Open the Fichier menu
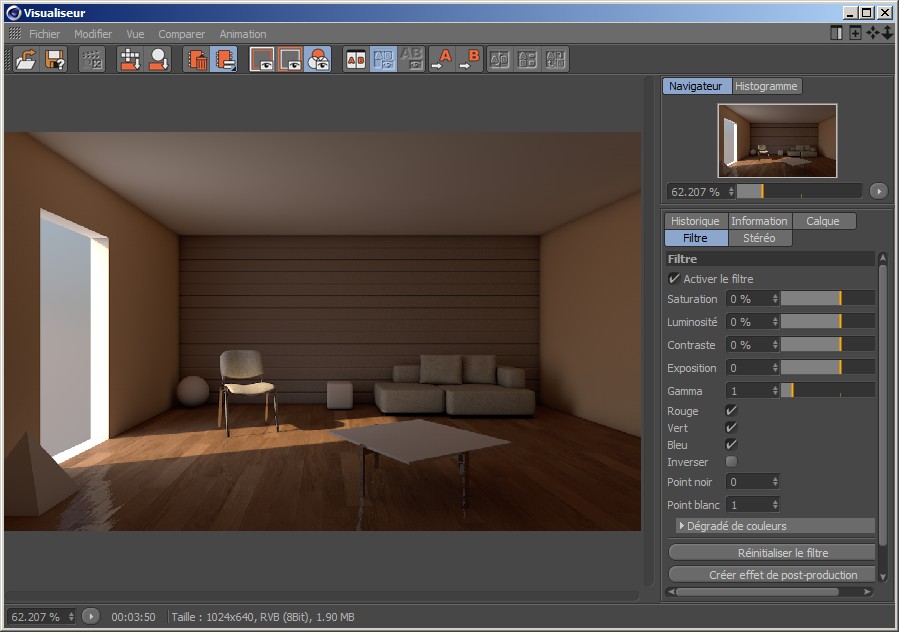The image size is (899, 632). [x=44, y=34]
